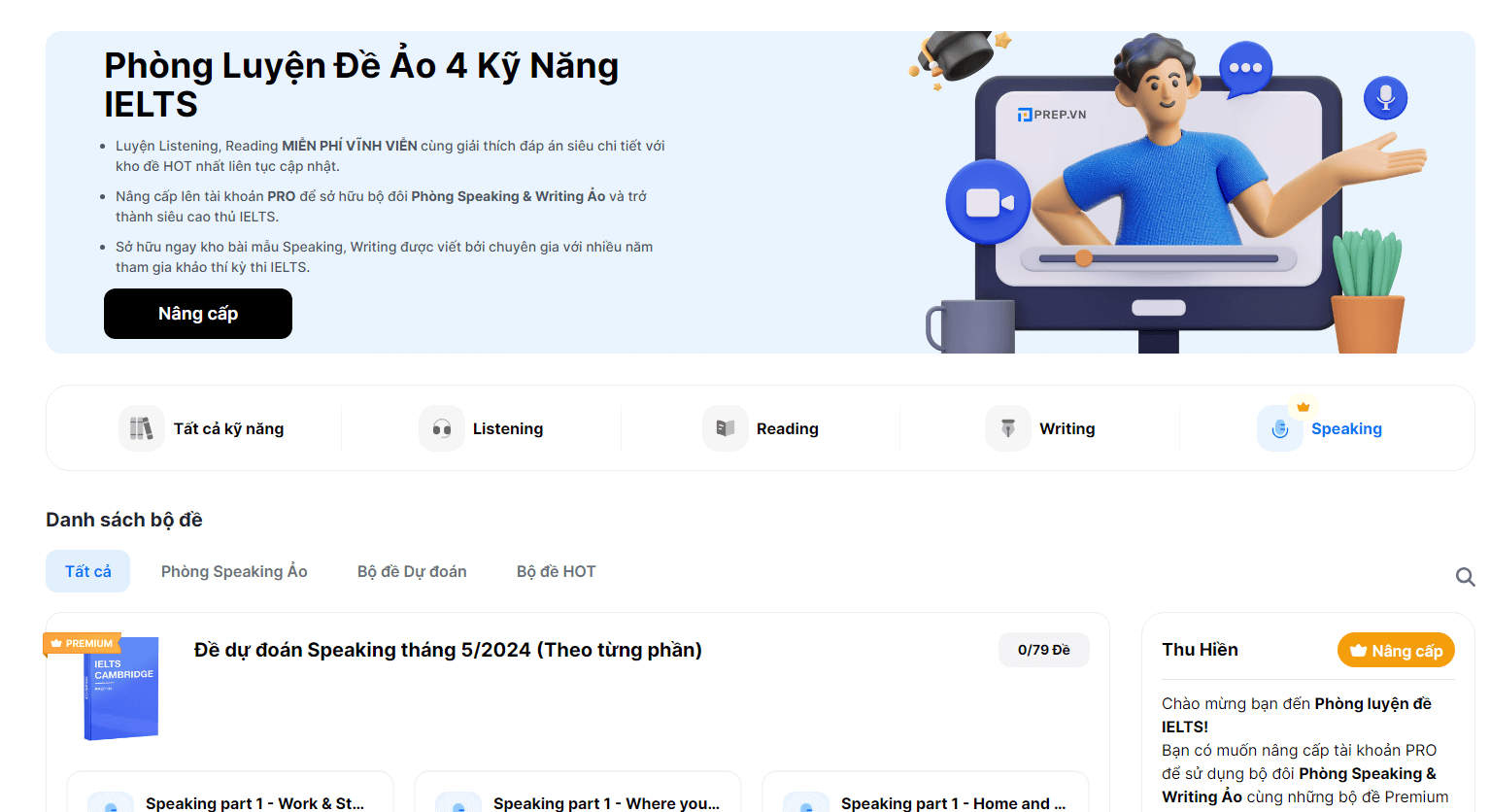Switch to the Listening skill tab
Image resolution: width=1490 pixels, height=812 pixels.
tap(482, 428)
